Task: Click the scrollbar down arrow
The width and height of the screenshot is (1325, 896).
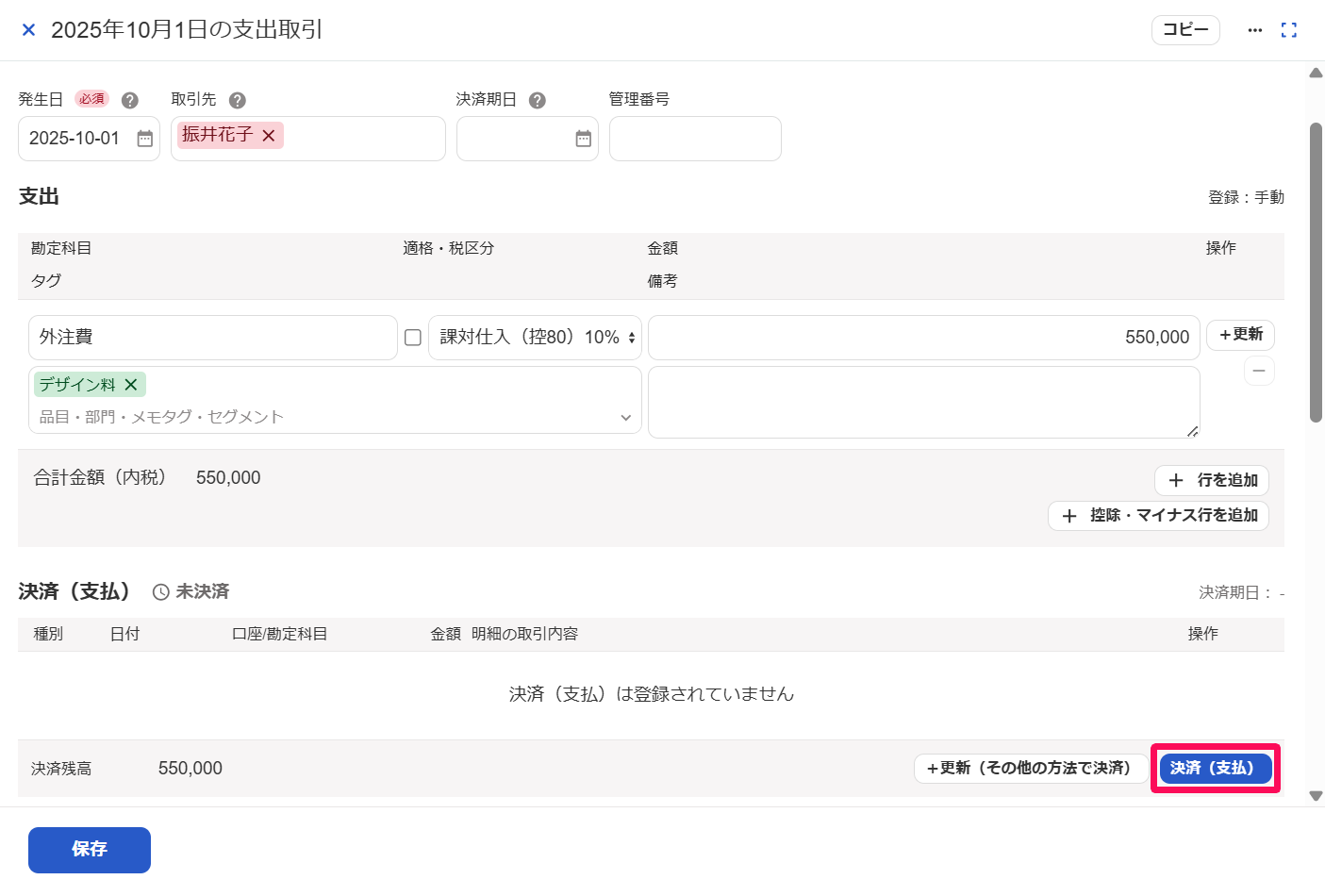Action: pyautogui.click(x=1316, y=796)
